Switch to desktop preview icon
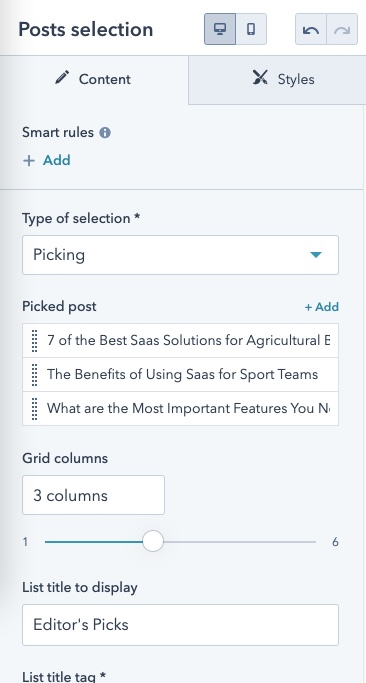Screen dimensions: 366x683 (220, 29)
